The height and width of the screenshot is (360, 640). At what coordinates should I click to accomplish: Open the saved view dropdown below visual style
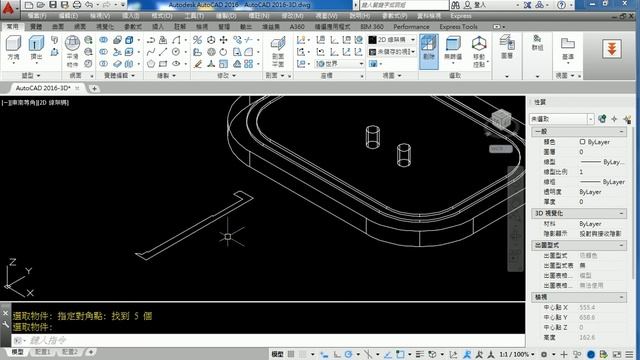tap(392, 52)
